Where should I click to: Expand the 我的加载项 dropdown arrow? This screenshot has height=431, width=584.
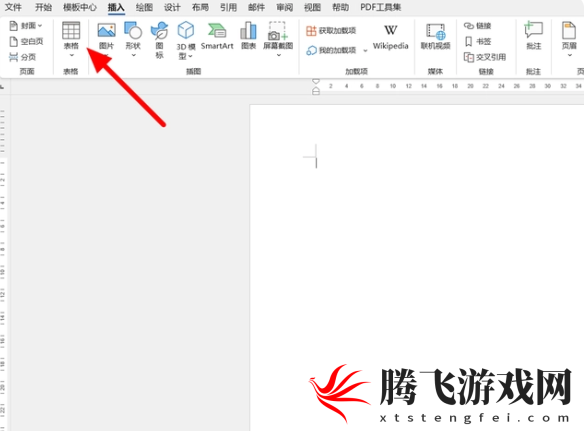click(365, 50)
